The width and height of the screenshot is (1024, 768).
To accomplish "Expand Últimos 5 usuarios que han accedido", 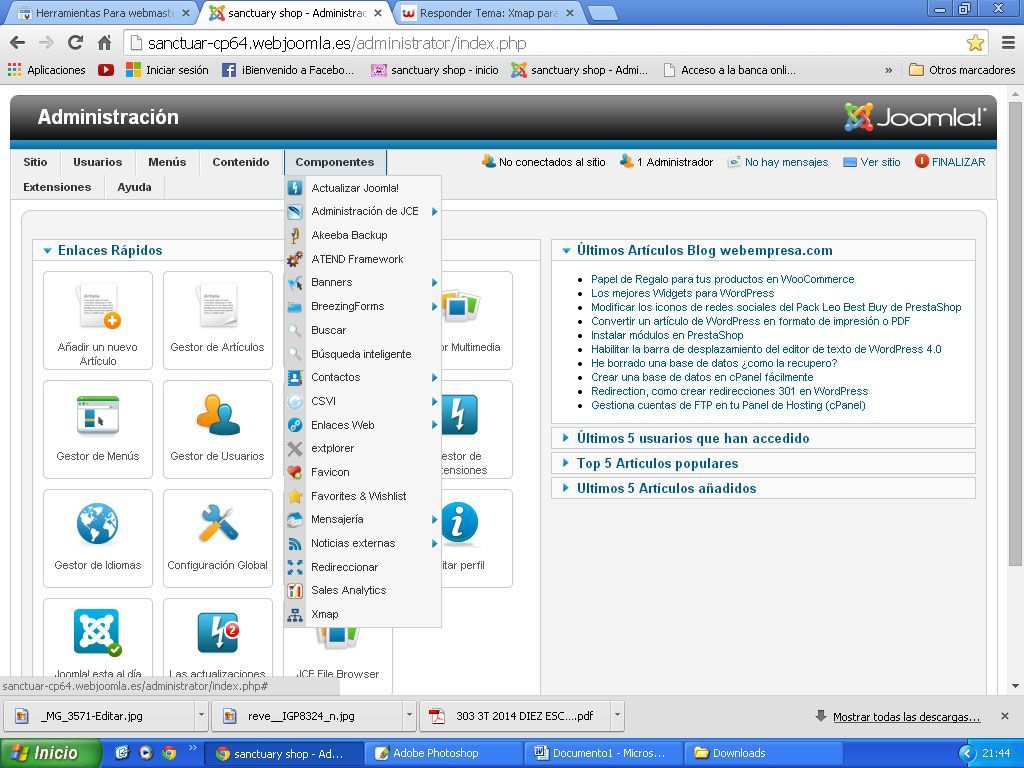I will [x=566, y=438].
